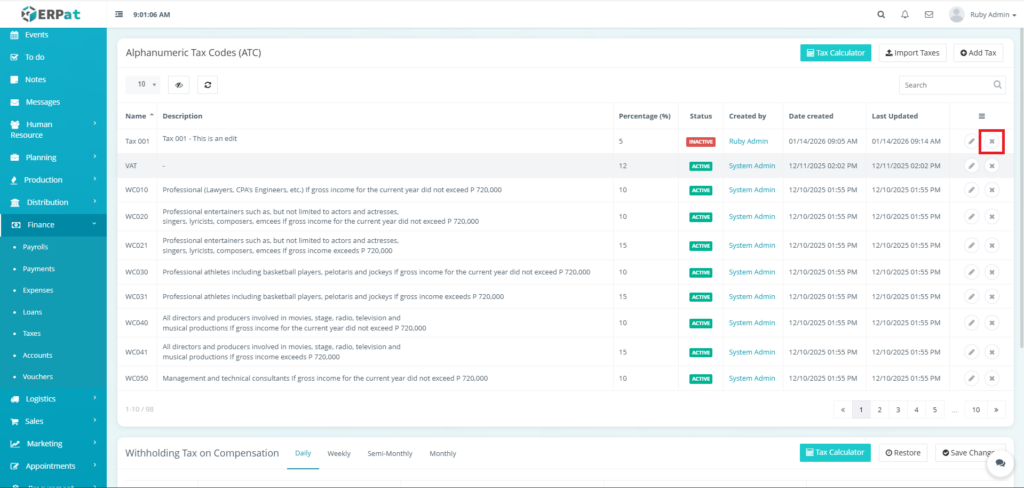Click the search magnifier icon in top bar
The image size is (1024, 488).
(x=881, y=15)
